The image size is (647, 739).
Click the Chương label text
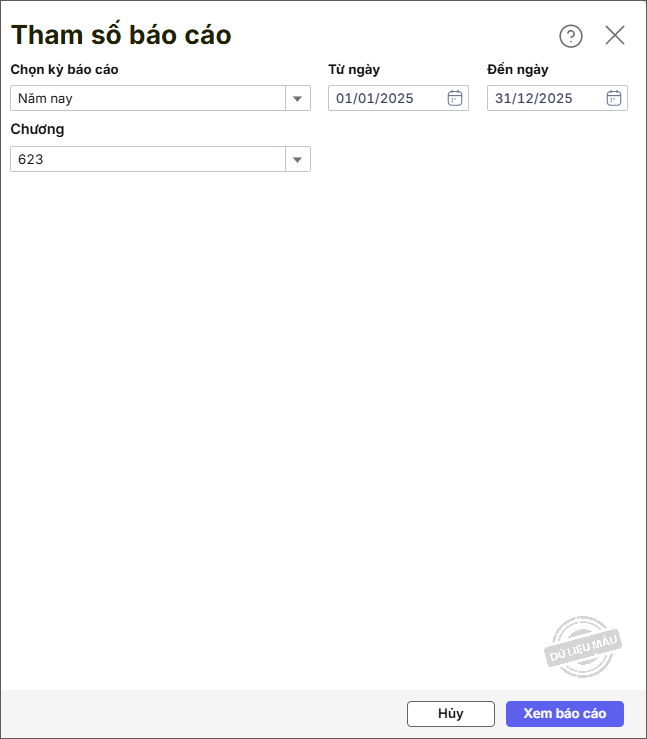click(x=37, y=129)
